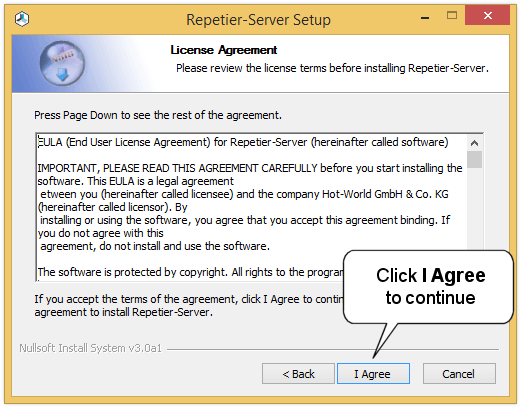Click the 'Press Page Down' instruction text
The image size is (522, 408).
[158, 115]
